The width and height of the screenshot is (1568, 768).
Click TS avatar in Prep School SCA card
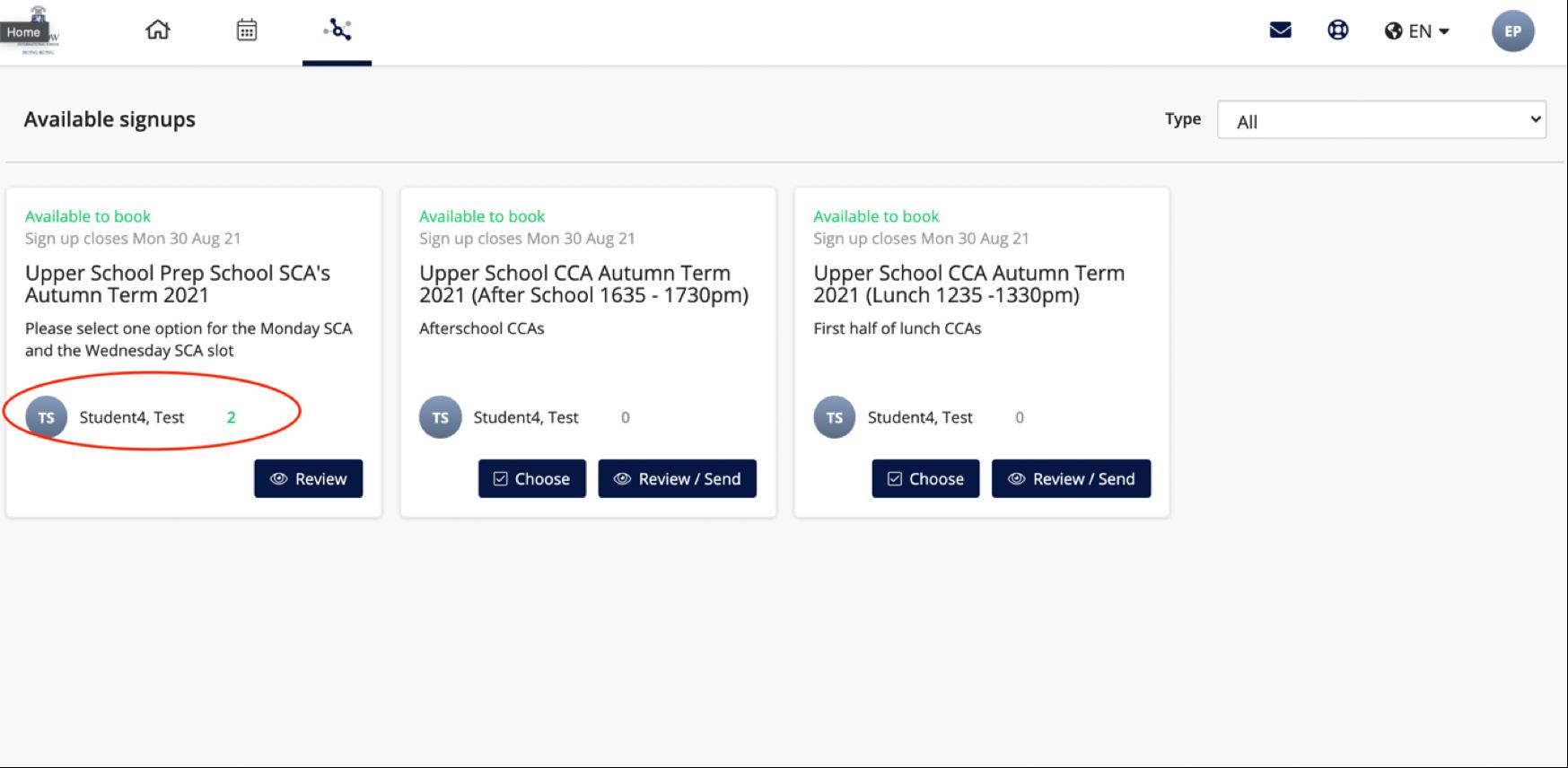(46, 417)
